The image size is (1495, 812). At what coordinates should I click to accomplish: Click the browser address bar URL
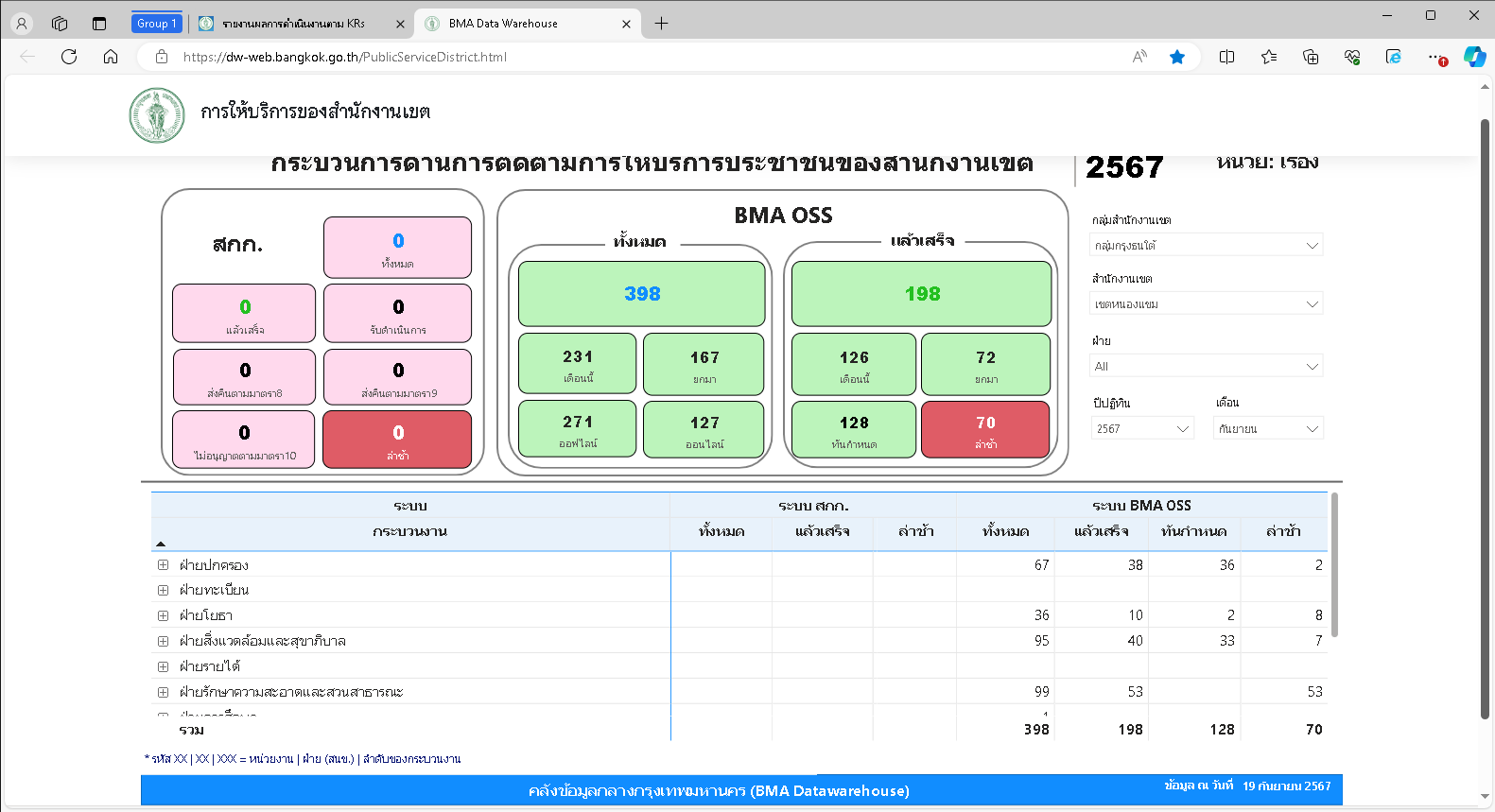click(345, 57)
